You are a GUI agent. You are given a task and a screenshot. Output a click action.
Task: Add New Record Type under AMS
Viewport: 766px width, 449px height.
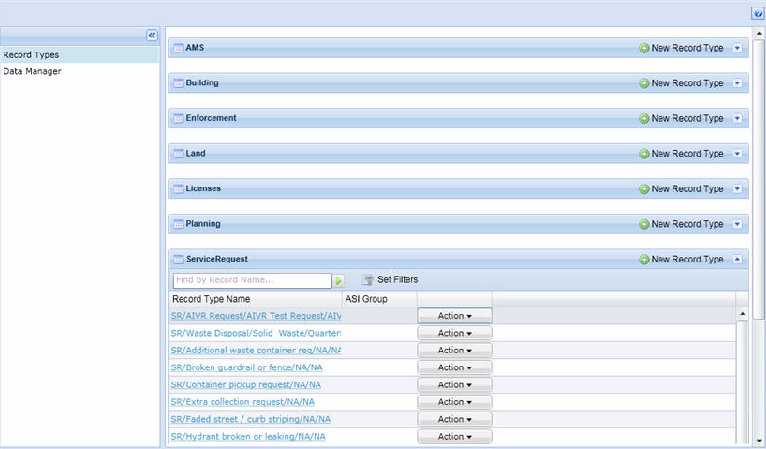681,48
